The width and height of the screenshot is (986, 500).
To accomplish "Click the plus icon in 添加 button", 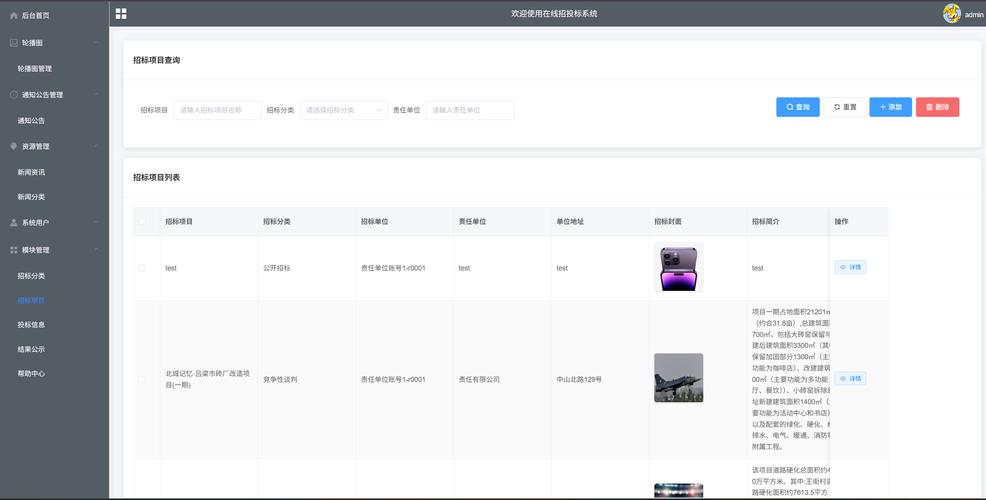I will pos(883,107).
